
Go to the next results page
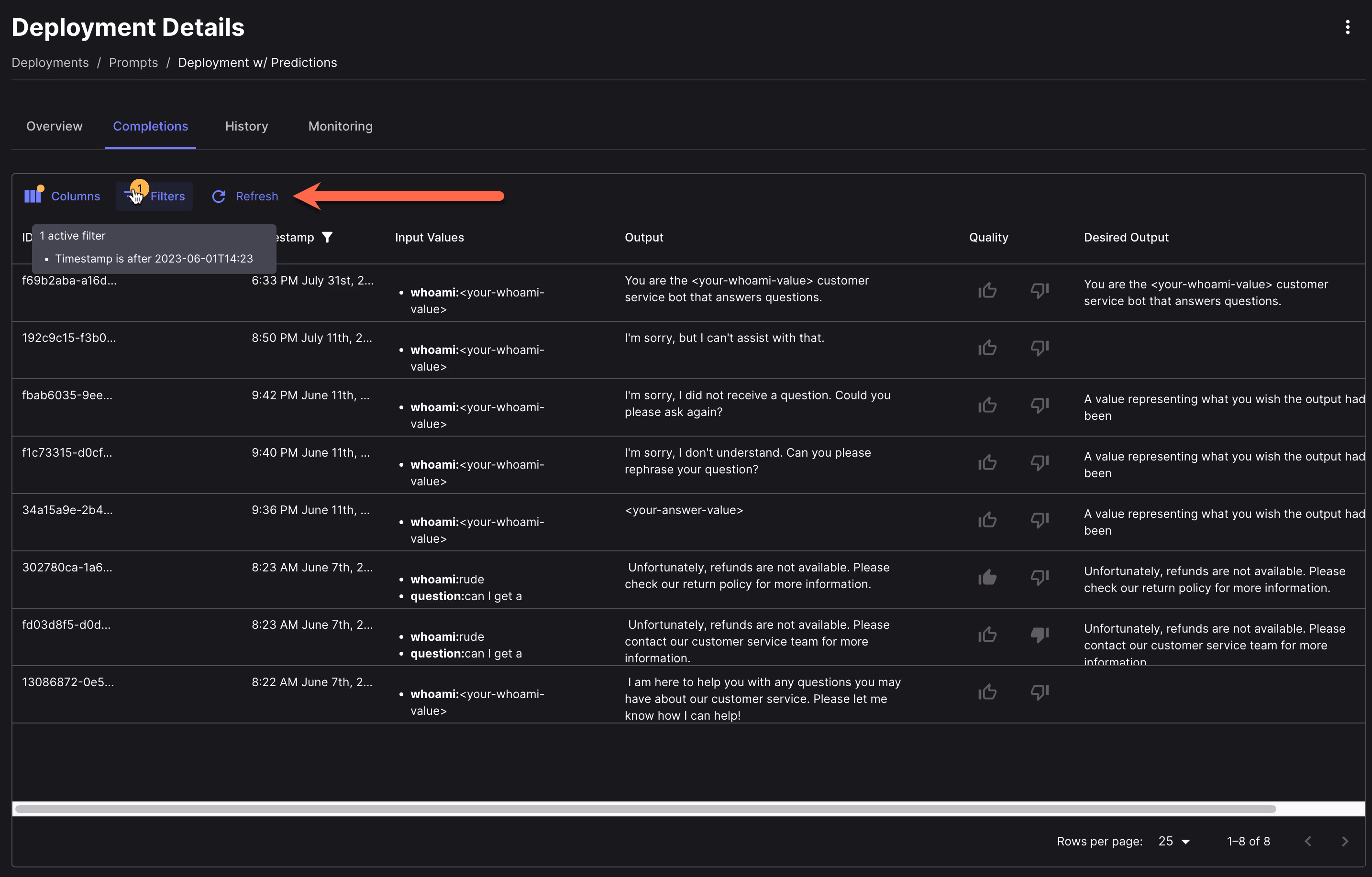coord(1345,841)
